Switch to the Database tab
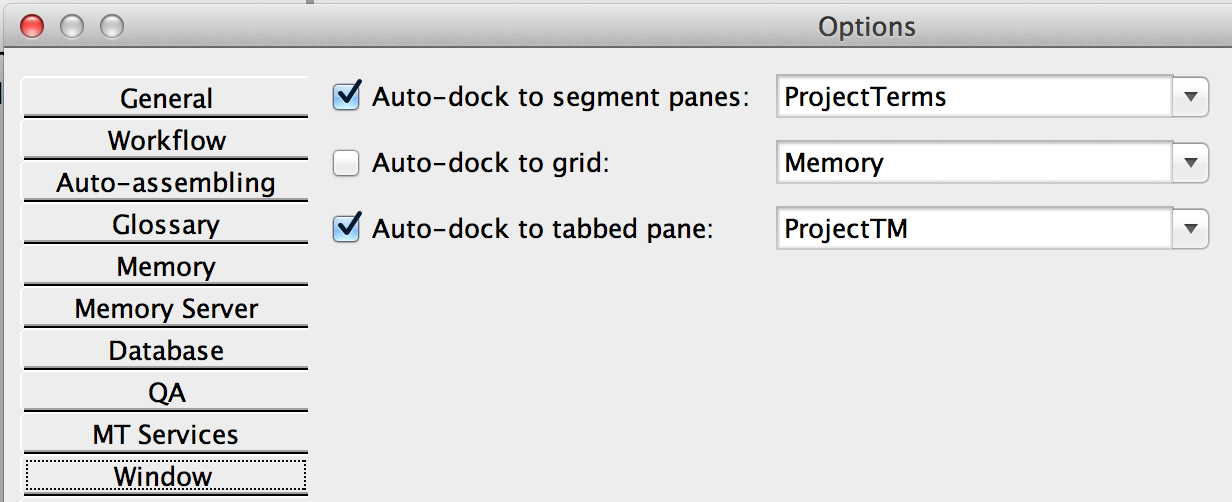Screen dimensions: 1232x502 (166, 351)
